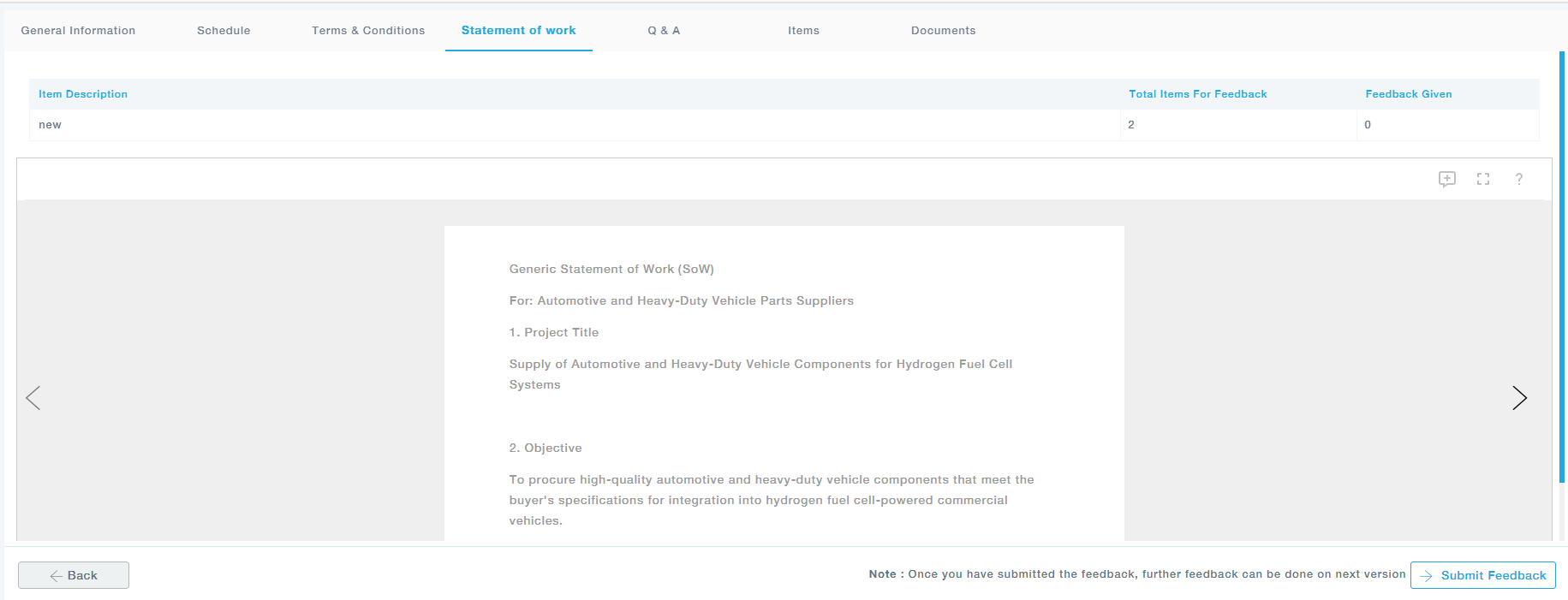Click the Total Items For Feedback header
The image size is (1568, 600).
[1197, 94]
